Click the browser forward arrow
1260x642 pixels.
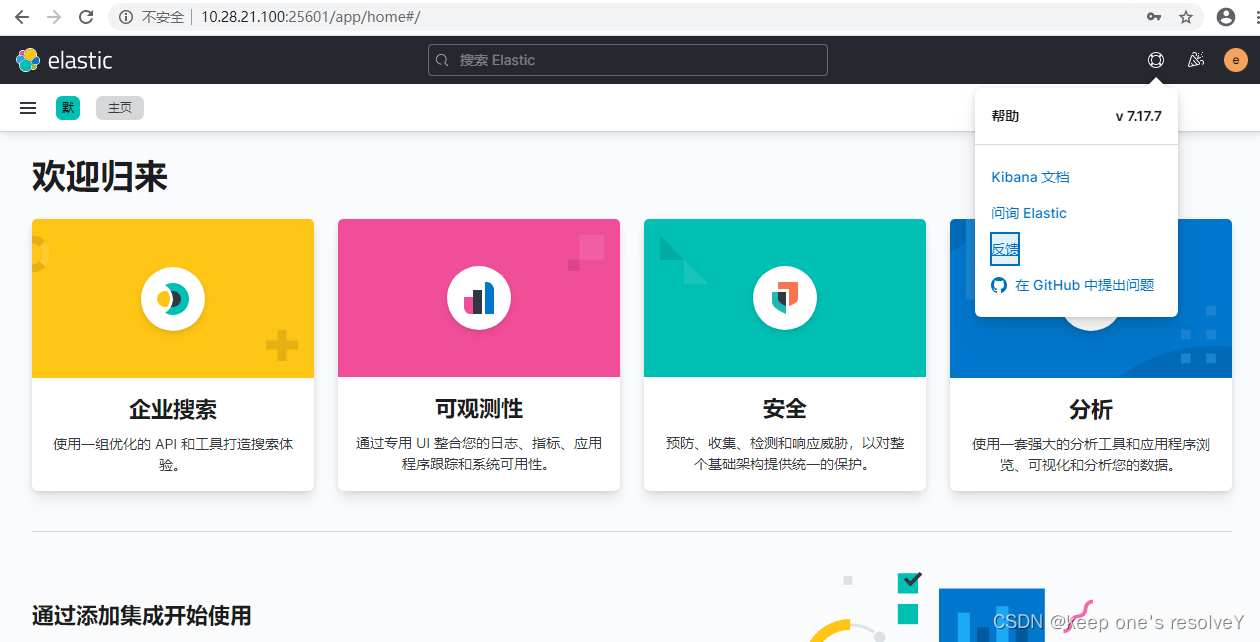(54, 17)
